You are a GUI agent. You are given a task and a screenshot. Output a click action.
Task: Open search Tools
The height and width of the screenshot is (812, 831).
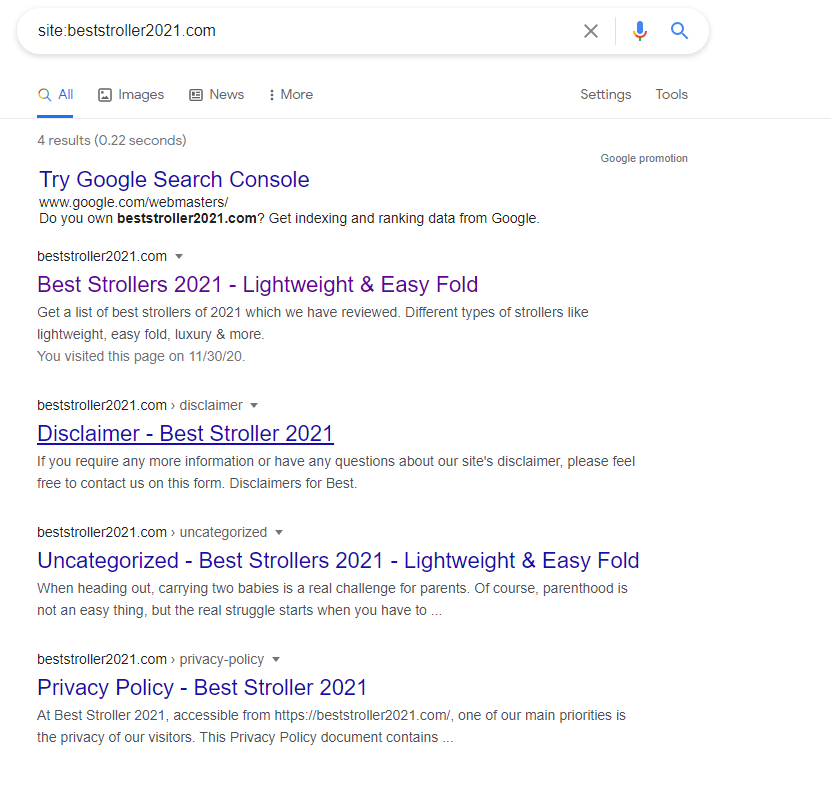pyautogui.click(x=671, y=94)
